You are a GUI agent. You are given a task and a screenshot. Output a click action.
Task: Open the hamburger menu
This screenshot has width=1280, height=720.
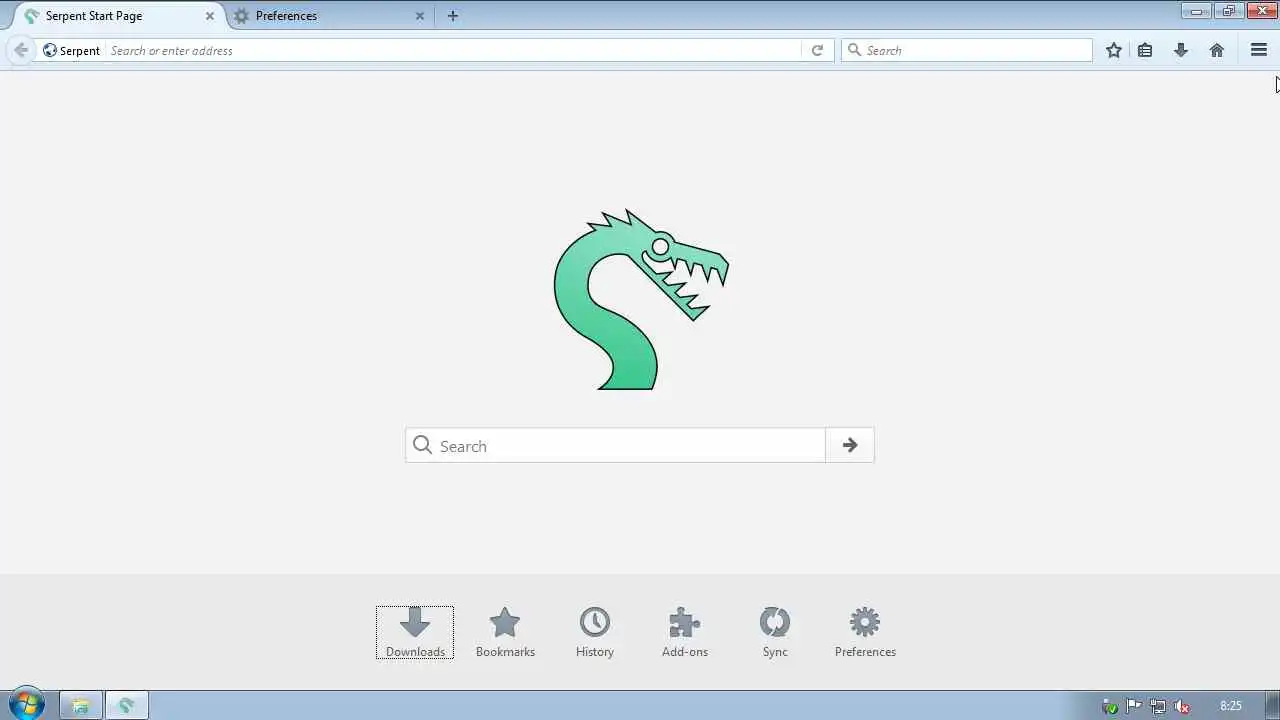point(1259,50)
